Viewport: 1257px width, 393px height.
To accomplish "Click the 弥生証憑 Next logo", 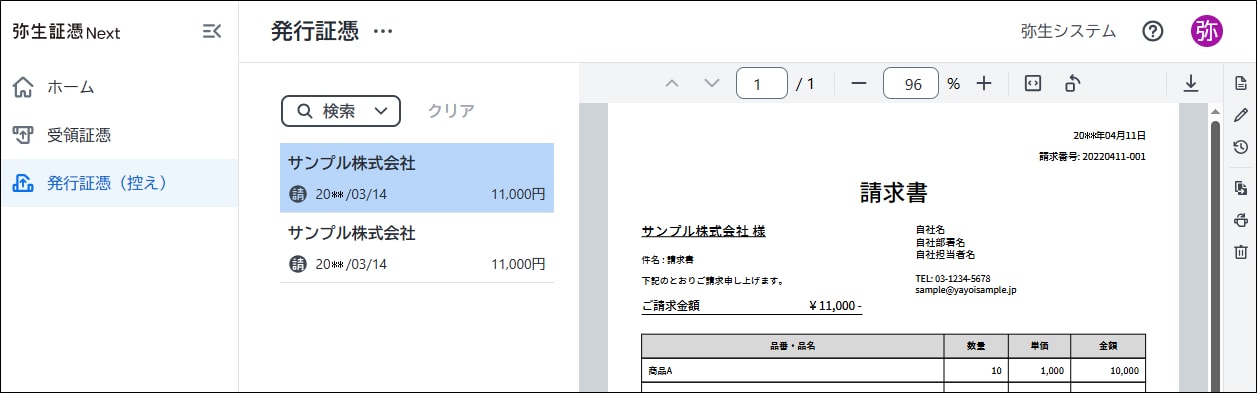I will pyautogui.click(x=66, y=32).
